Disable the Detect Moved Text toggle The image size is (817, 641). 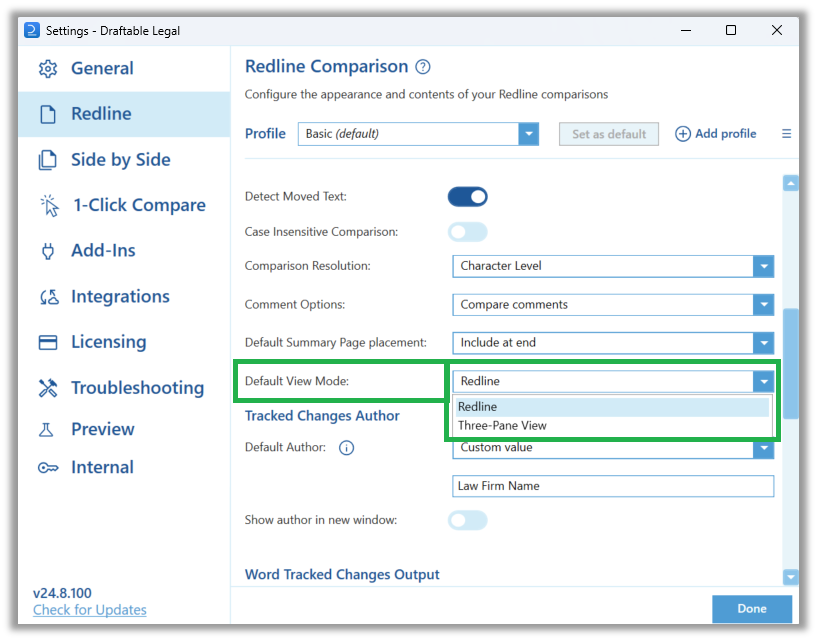click(x=467, y=196)
